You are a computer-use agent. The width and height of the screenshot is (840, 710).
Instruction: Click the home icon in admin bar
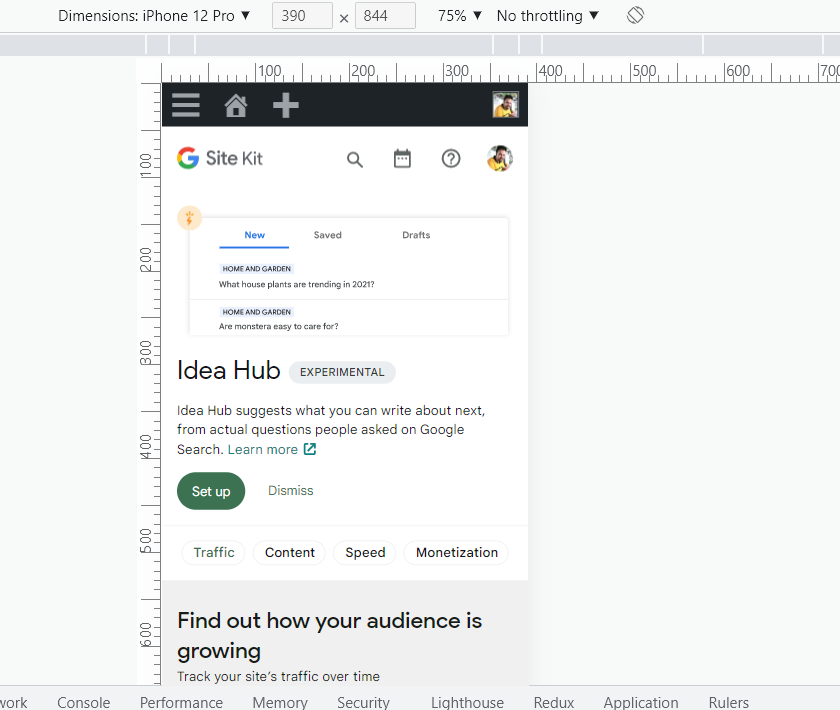pos(236,105)
